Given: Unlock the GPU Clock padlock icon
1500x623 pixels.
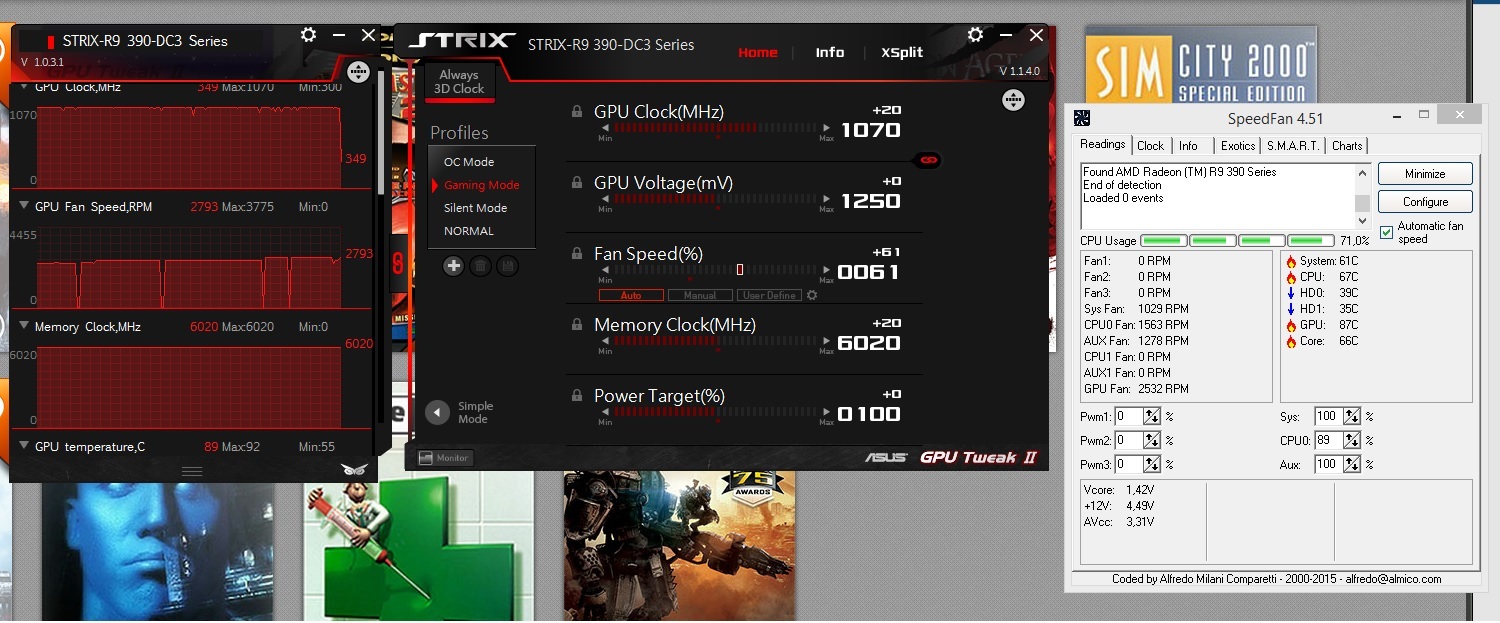Looking at the screenshot, I should 576,112.
